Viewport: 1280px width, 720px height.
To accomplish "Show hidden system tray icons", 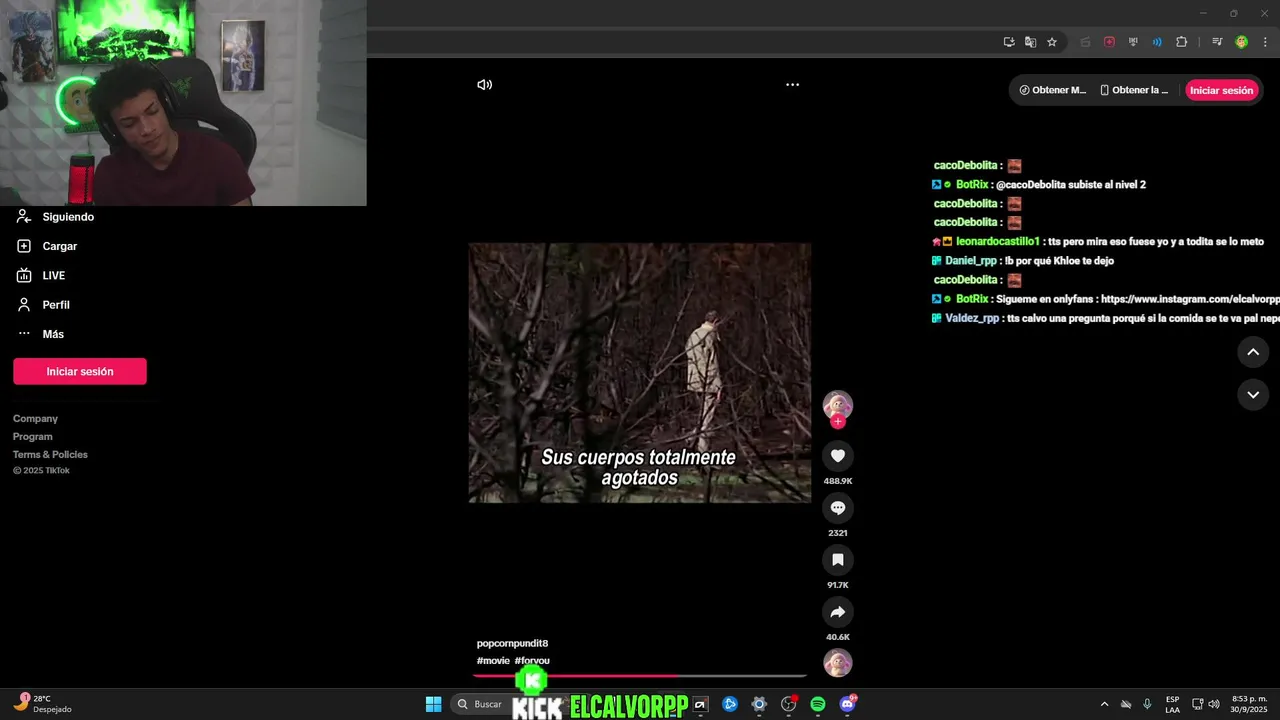I will pyautogui.click(x=1104, y=704).
